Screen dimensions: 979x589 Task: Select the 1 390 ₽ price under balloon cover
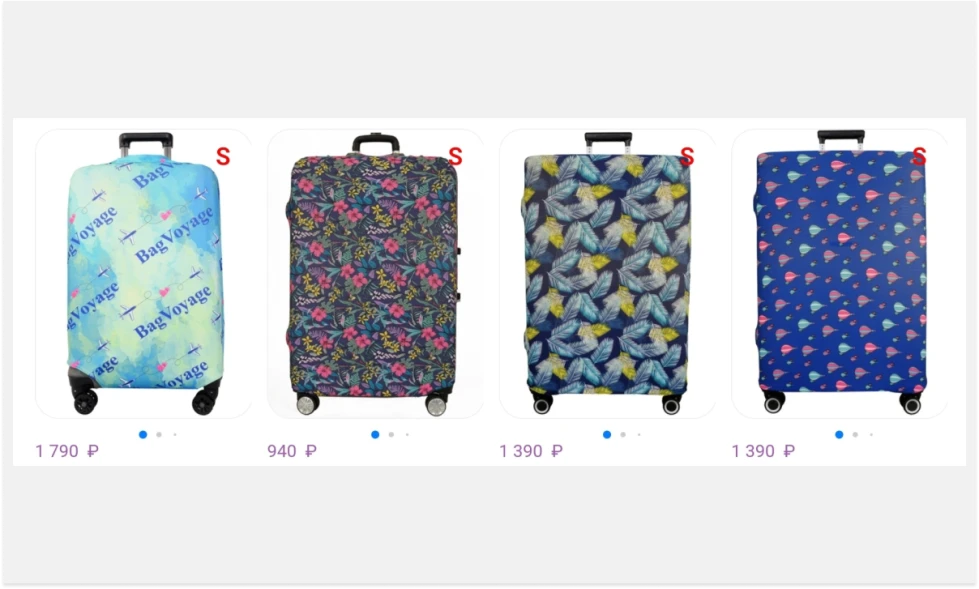(763, 451)
